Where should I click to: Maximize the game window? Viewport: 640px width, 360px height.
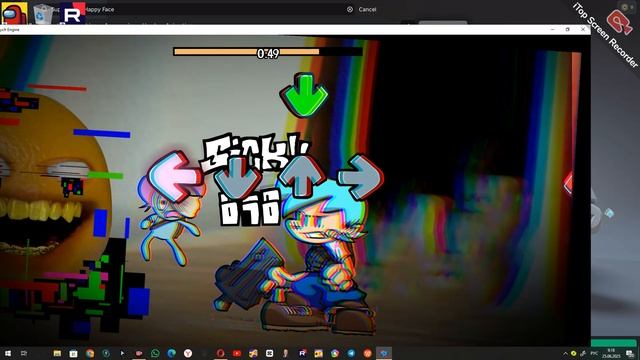pos(567,29)
